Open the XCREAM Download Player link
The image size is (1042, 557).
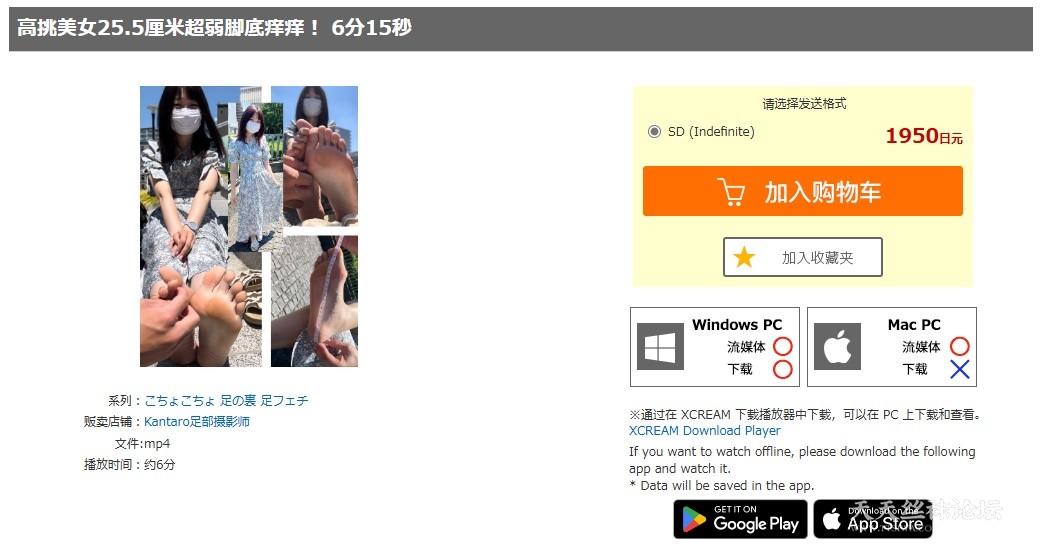click(x=704, y=431)
